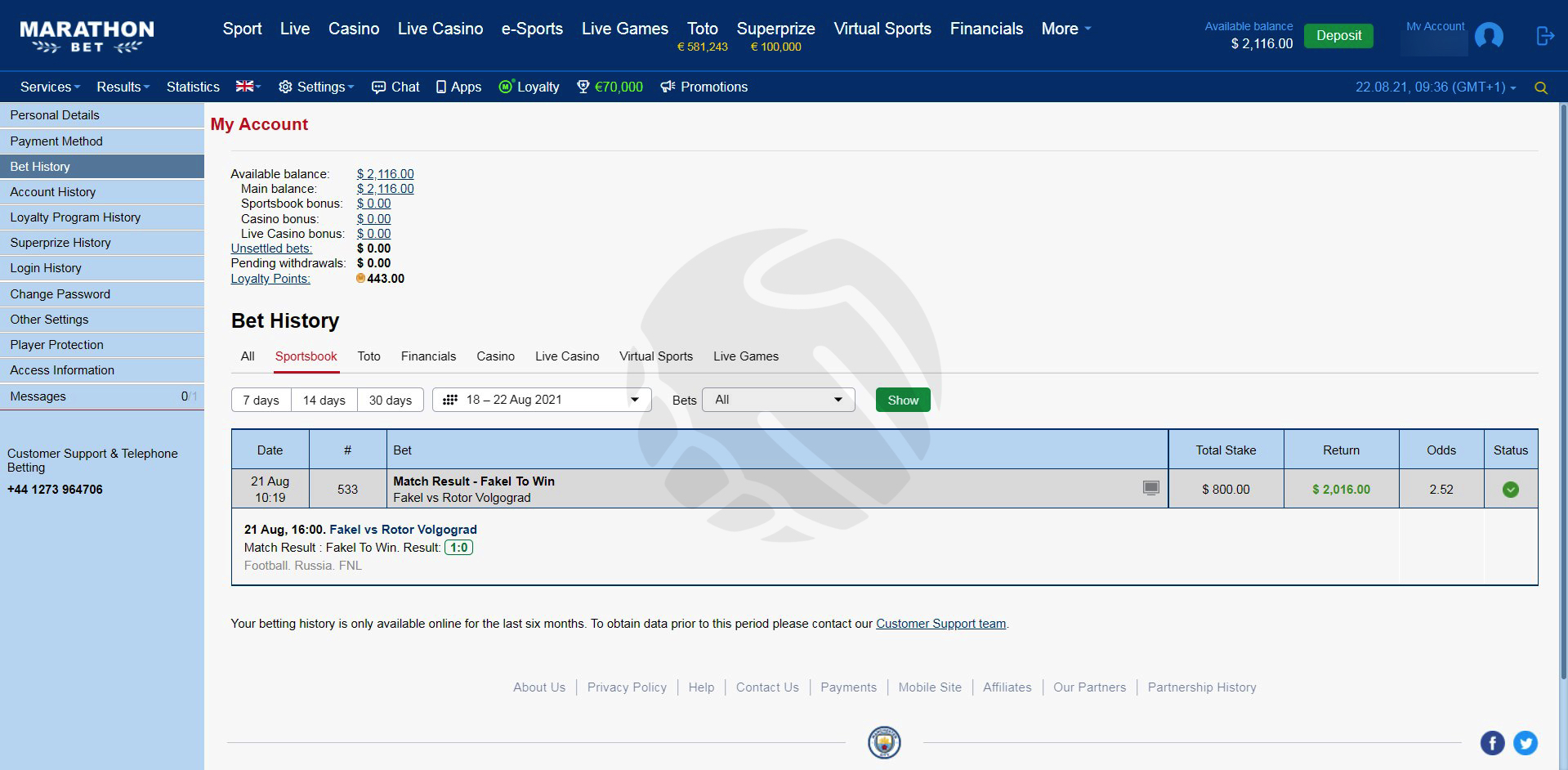This screenshot has height=770, width=1568.
Task: Open the Customer Support team link
Action: [x=940, y=624]
